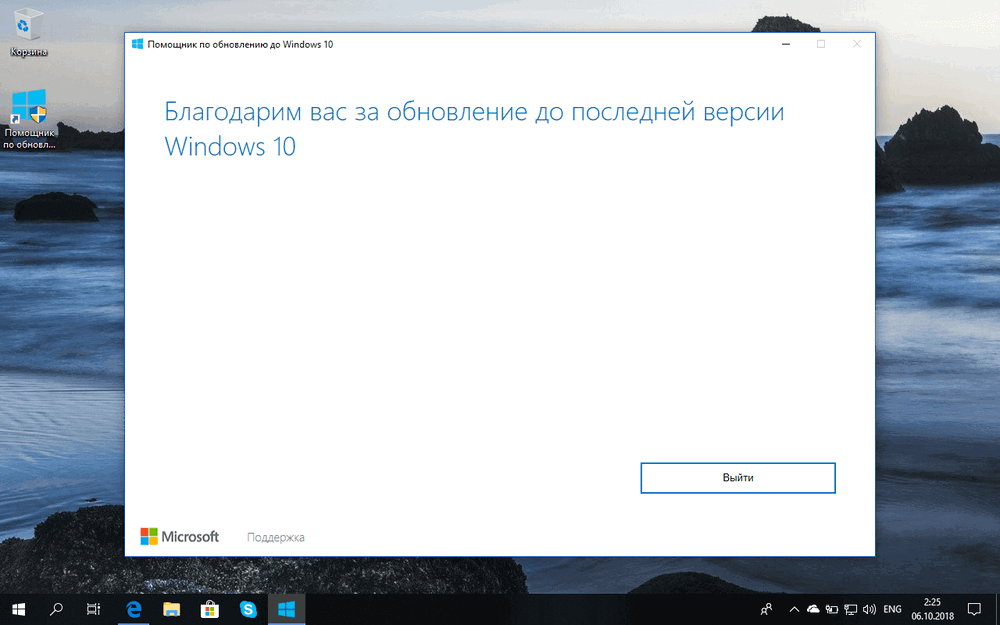Expand hidden tray icons with the chevron
The width and height of the screenshot is (1000, 625).
(x=793, y=609)
